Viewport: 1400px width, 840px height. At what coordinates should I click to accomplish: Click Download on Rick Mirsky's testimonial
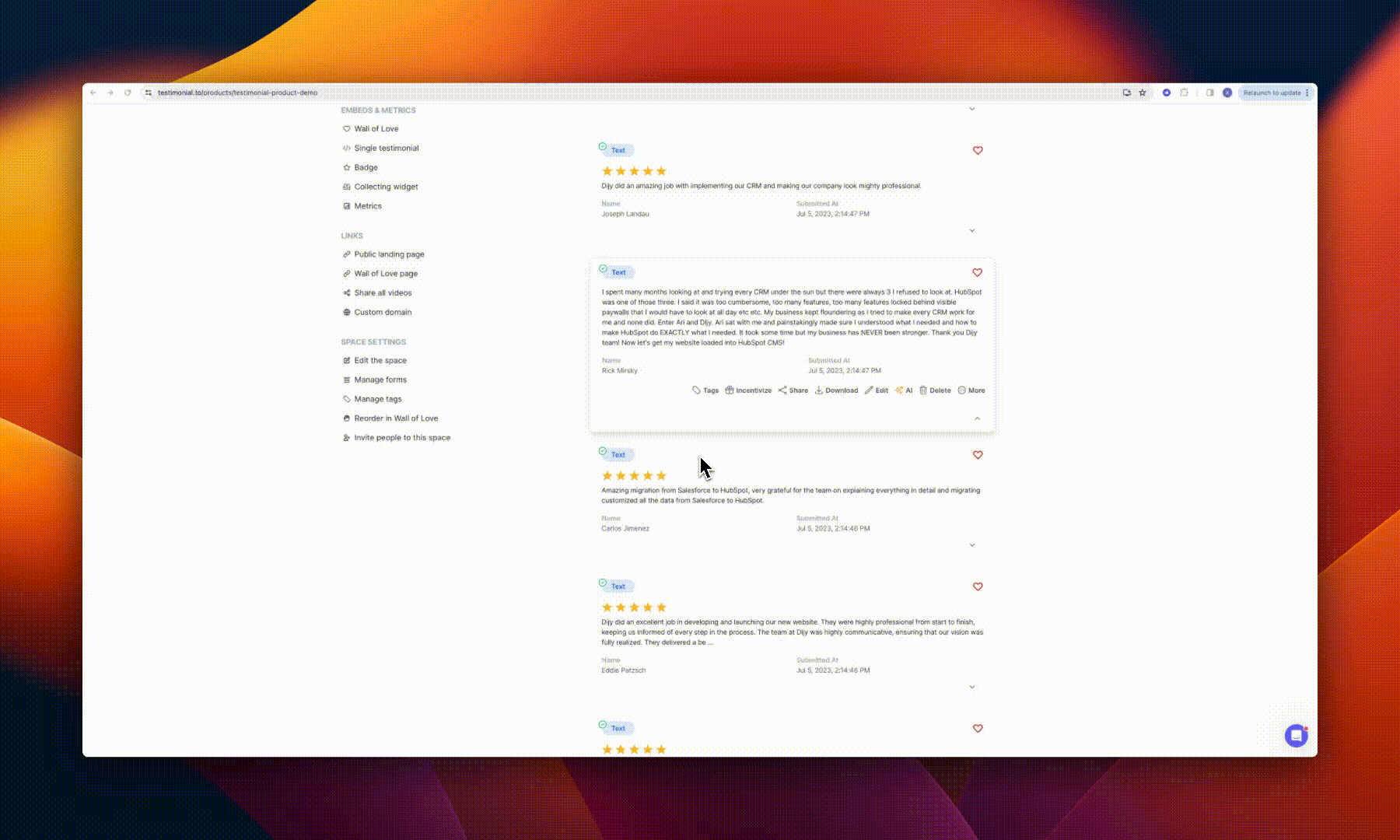(836, 390)
